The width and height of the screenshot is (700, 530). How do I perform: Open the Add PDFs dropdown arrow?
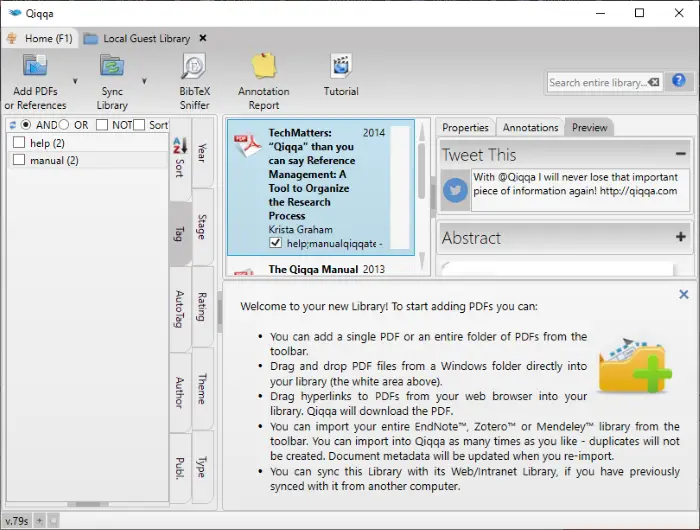pos(75,81)
